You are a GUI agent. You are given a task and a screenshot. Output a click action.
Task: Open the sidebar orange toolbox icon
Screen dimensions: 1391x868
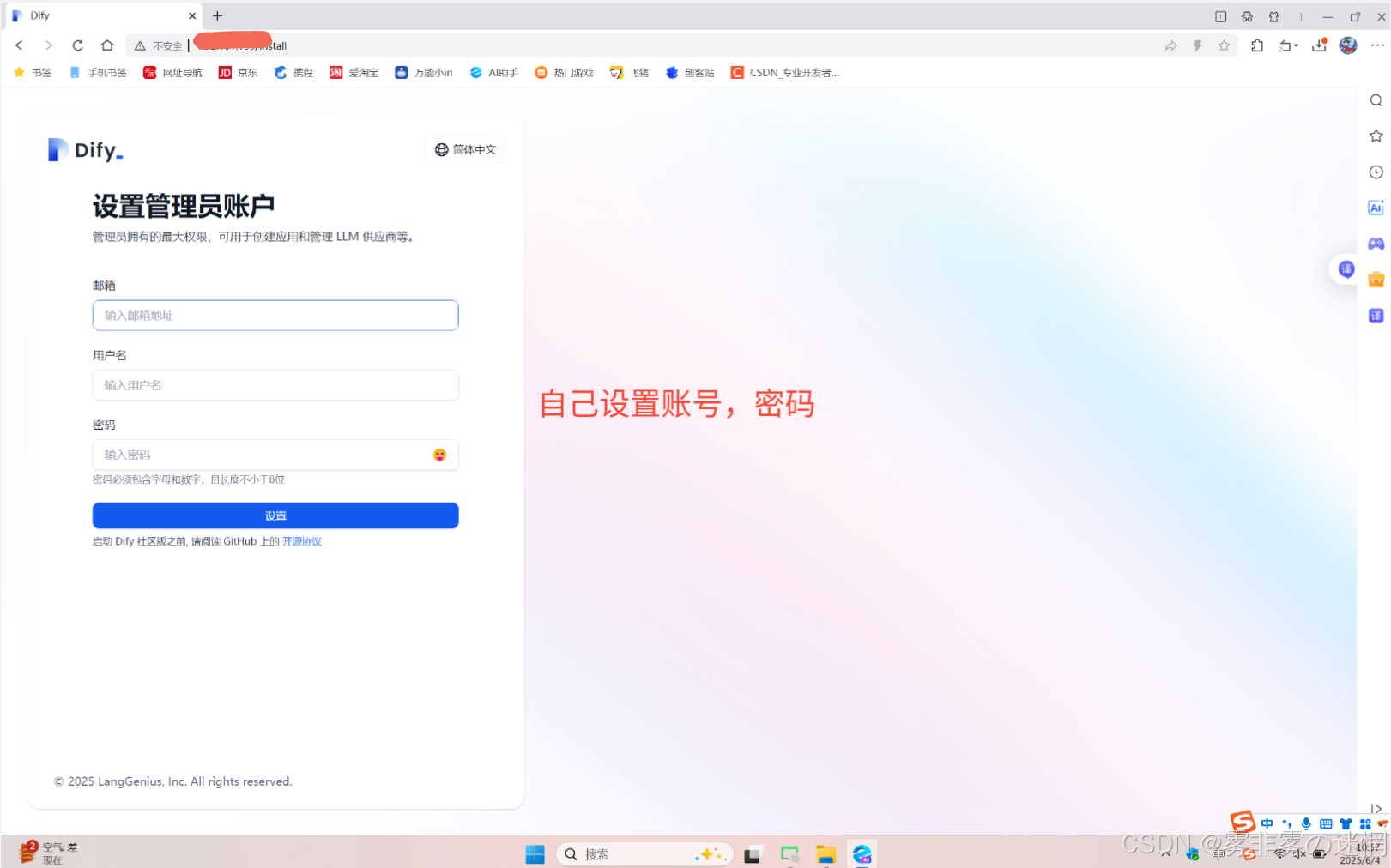1376,280
